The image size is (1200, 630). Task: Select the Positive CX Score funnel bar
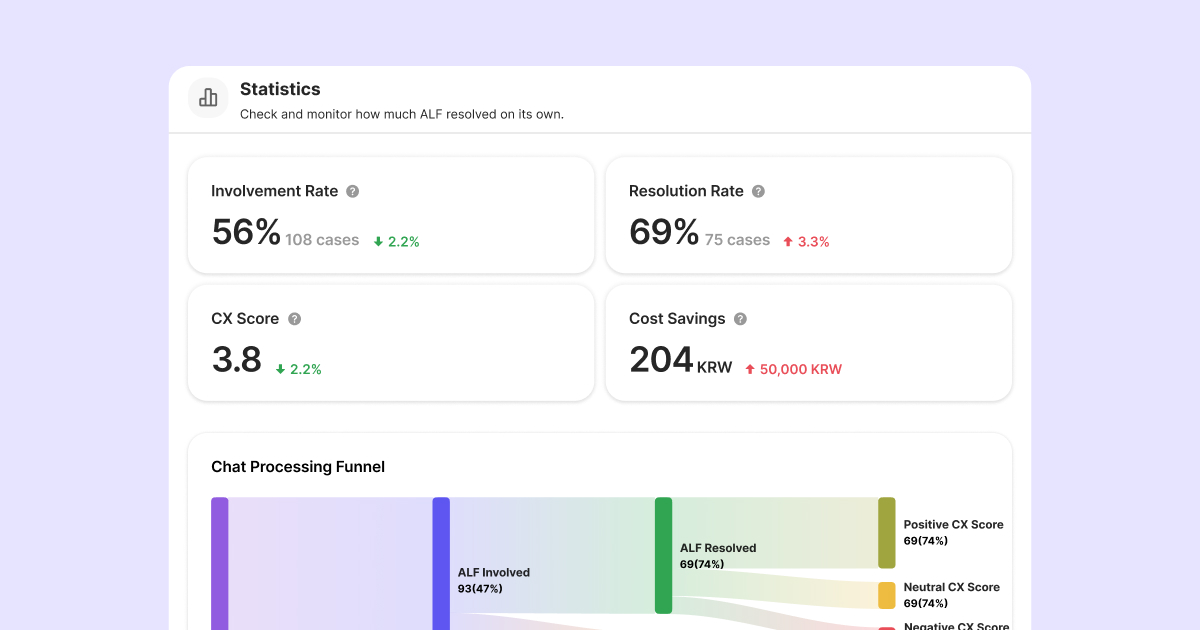pyautogui.click(x=886, y=532)
